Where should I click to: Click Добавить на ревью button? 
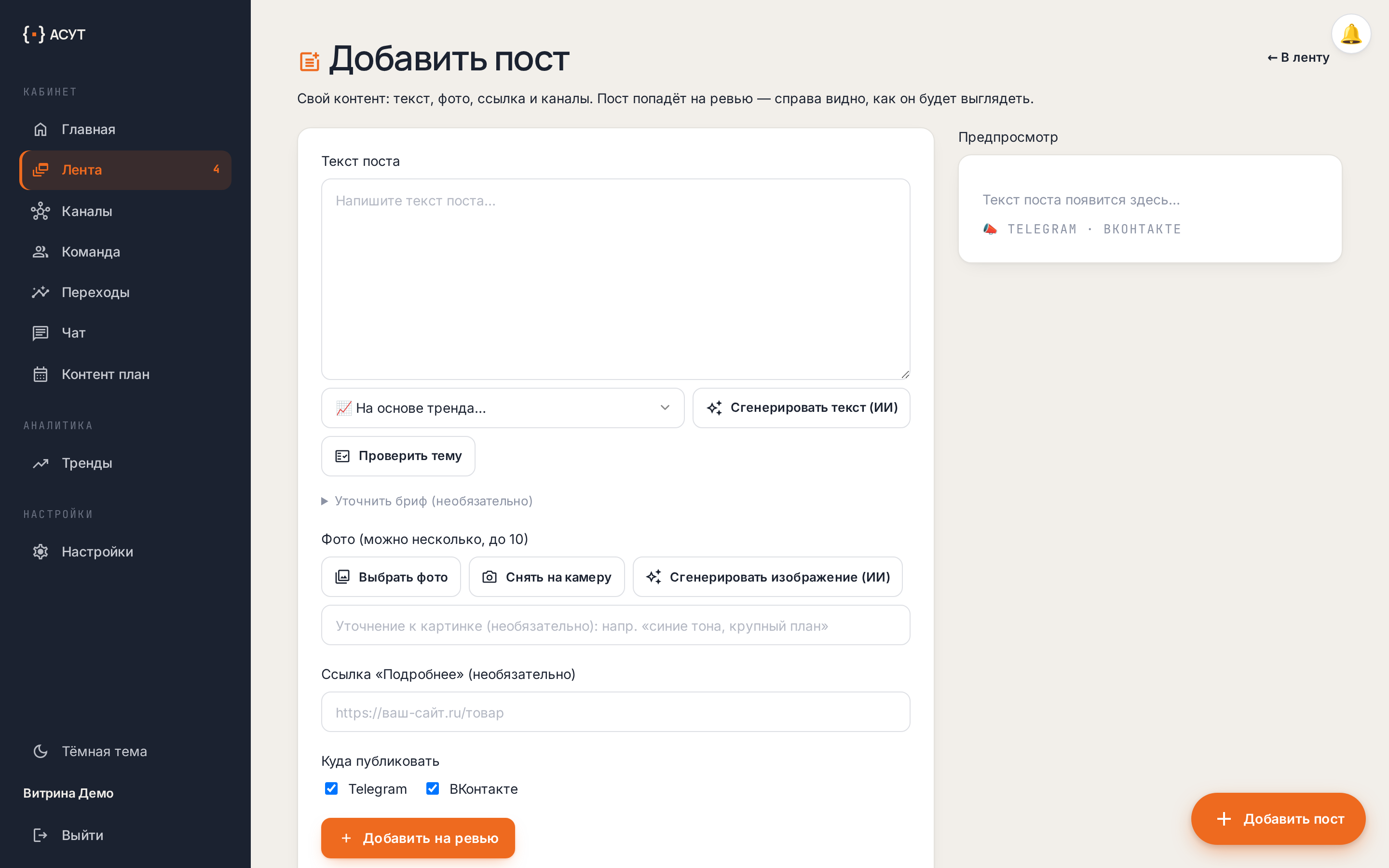coord(418,838)
